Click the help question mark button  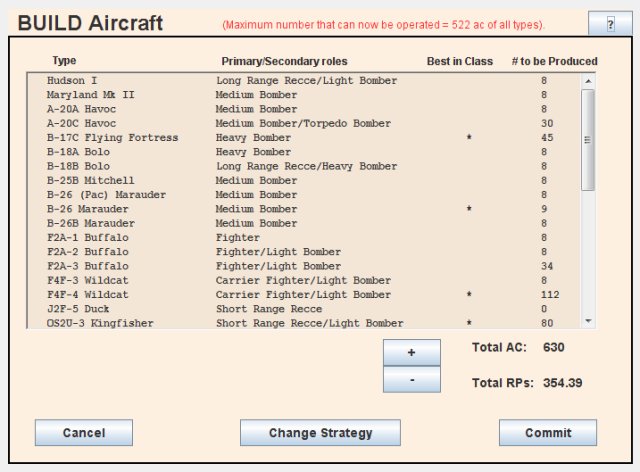pyautogui.click(x=609, y=25)
